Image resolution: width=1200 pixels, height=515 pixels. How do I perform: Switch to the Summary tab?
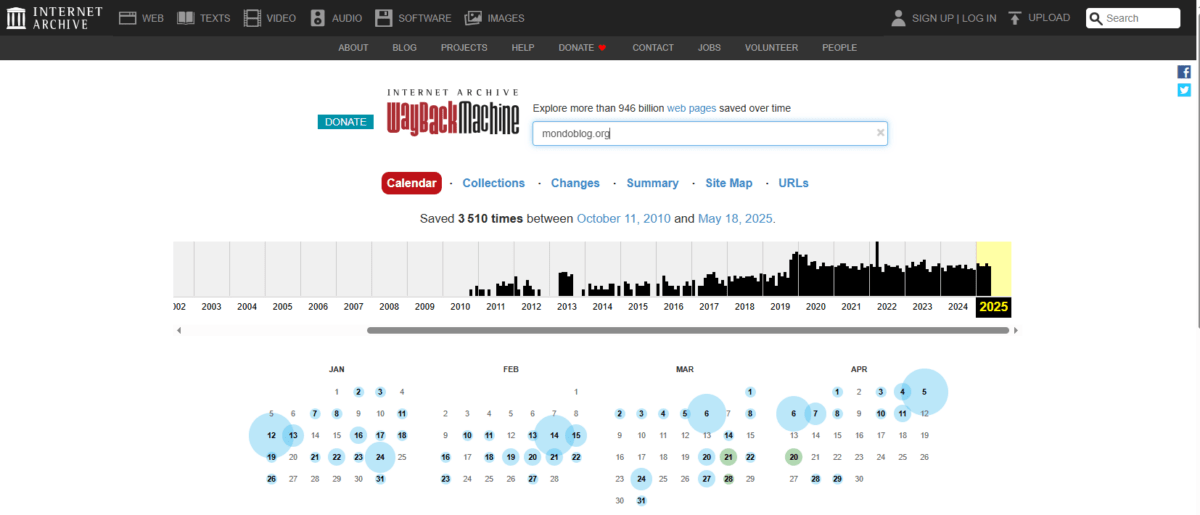click(x=652, y=183)
